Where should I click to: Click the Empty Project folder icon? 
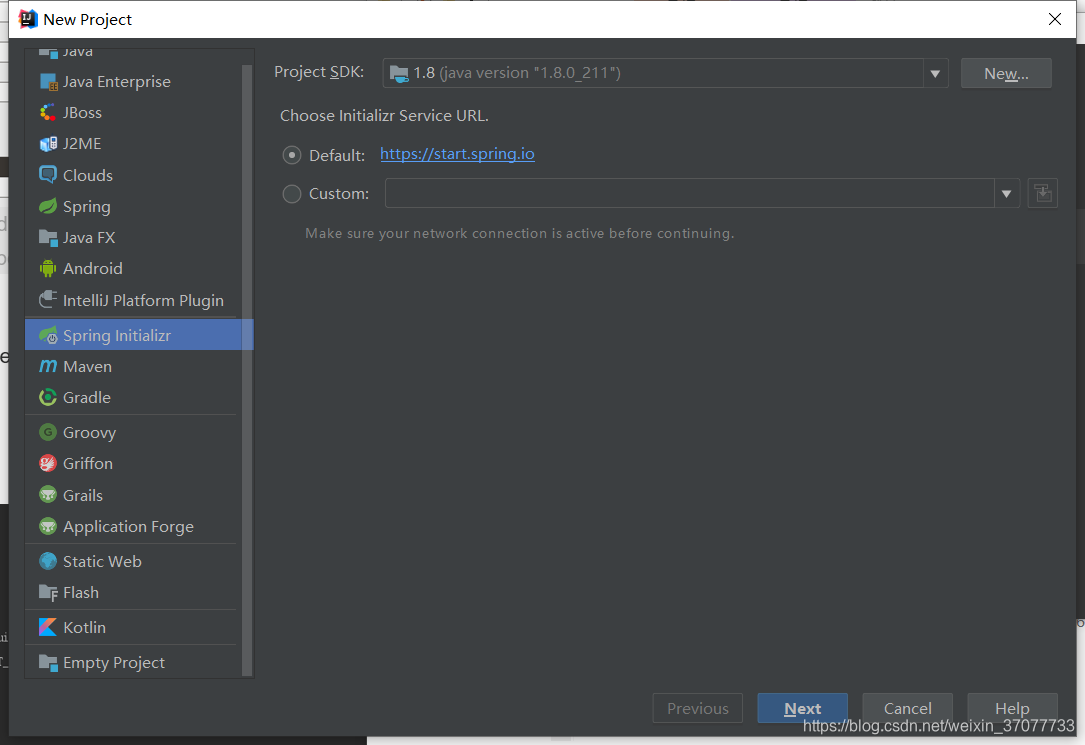[48, 663]
